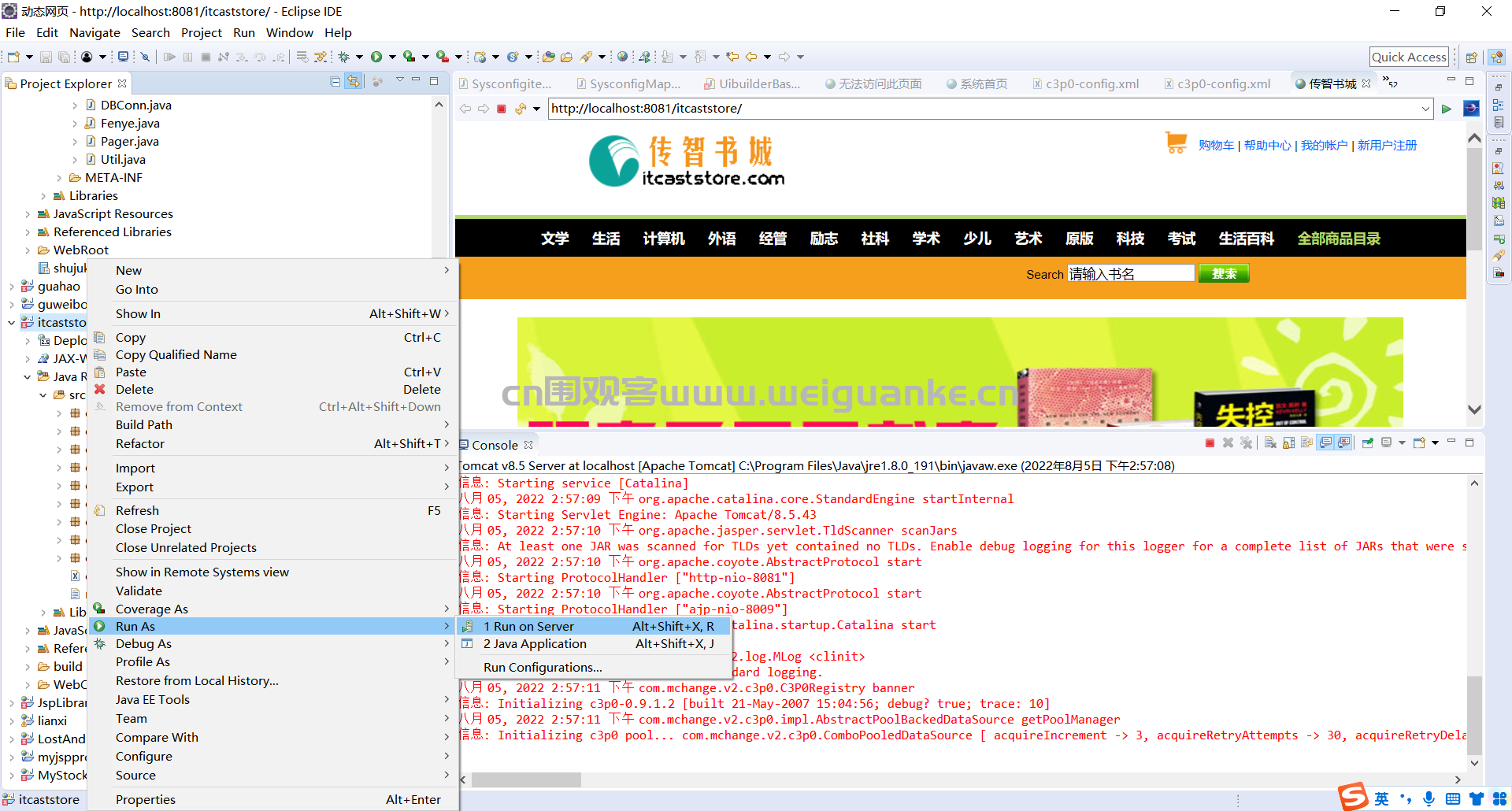Terminate the server via Console red square
The image size is (1512, 811).
click(x=1210, y=443)
